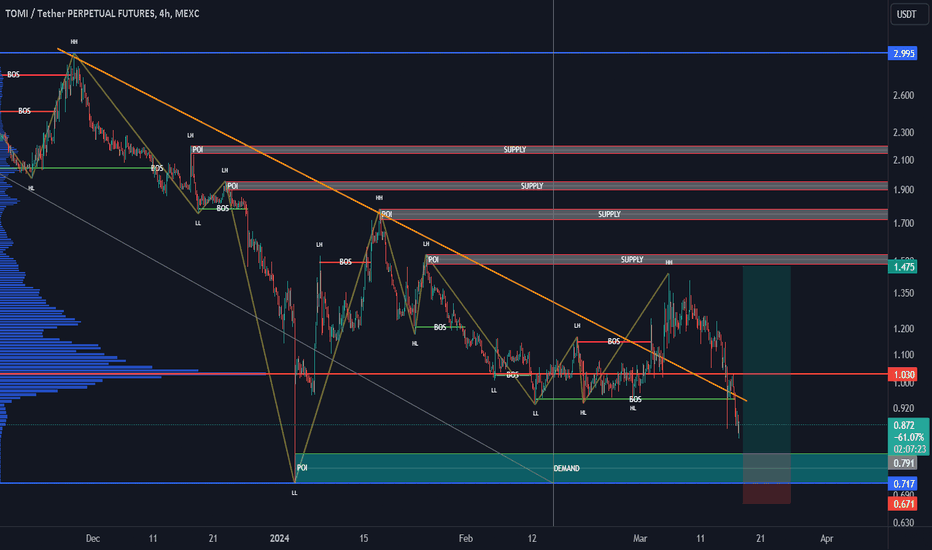
Task: Select the green 1.475 take-profit price label
Action: point(902,267)
